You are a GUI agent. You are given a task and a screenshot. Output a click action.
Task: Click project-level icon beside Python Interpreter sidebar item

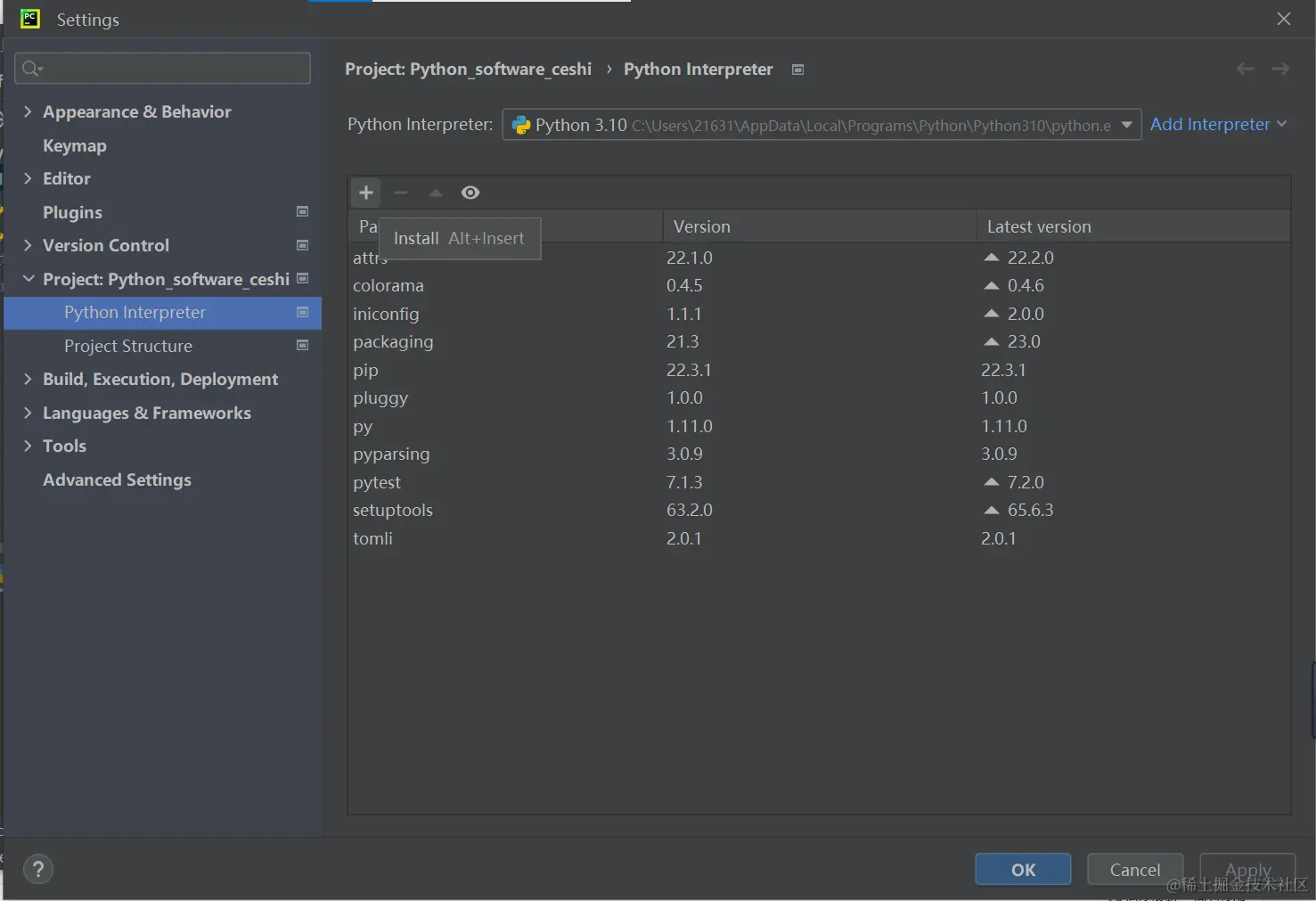tap(302, 312)
